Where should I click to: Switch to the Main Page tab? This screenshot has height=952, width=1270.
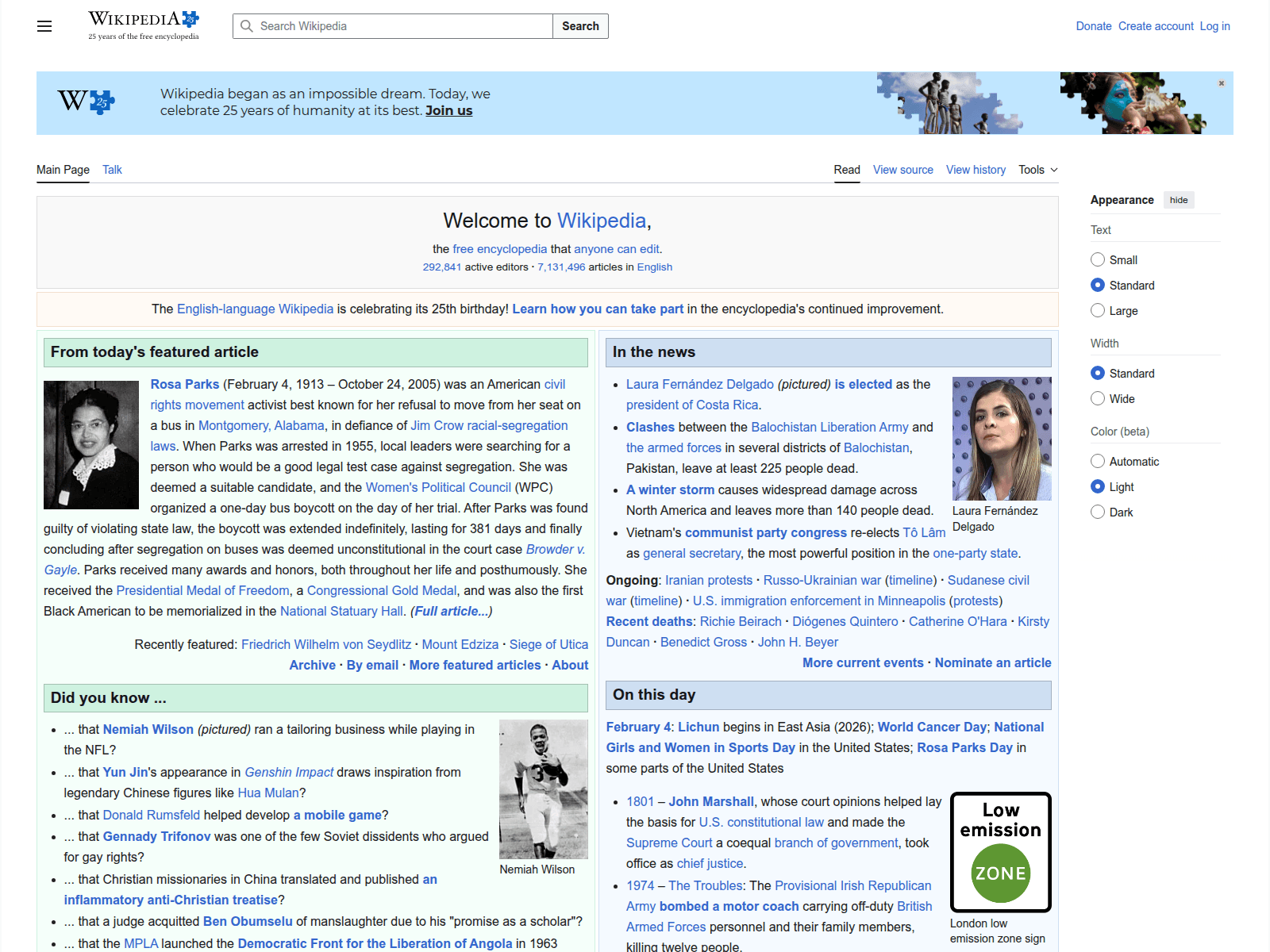tap(63, 170)
